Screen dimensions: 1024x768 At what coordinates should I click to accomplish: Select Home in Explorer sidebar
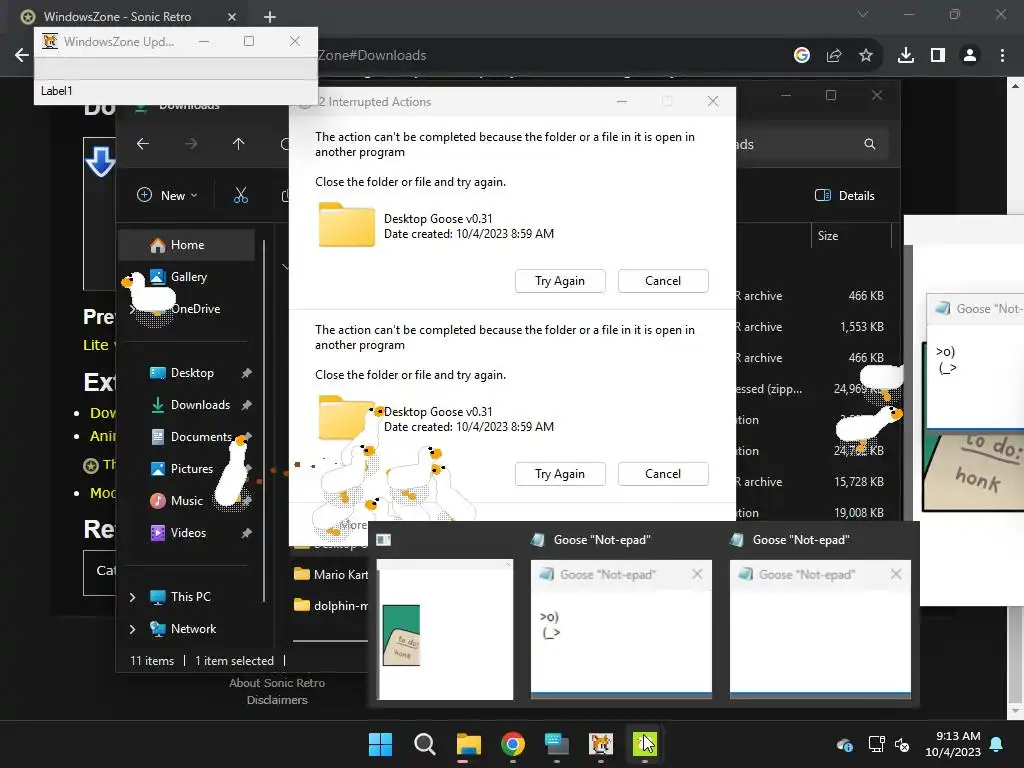click(x=187, y=245)
